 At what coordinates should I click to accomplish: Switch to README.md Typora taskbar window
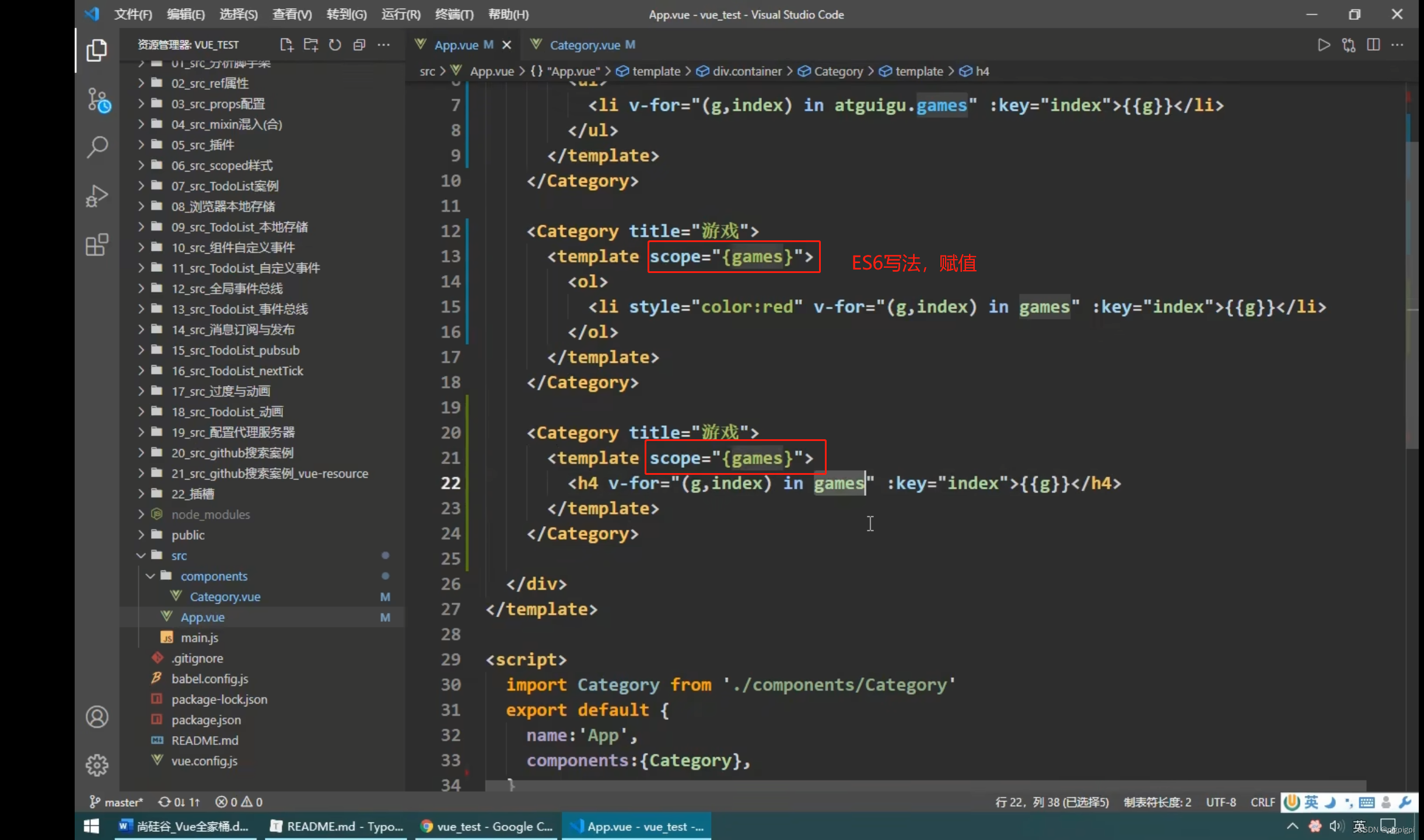tap(336, 827)
